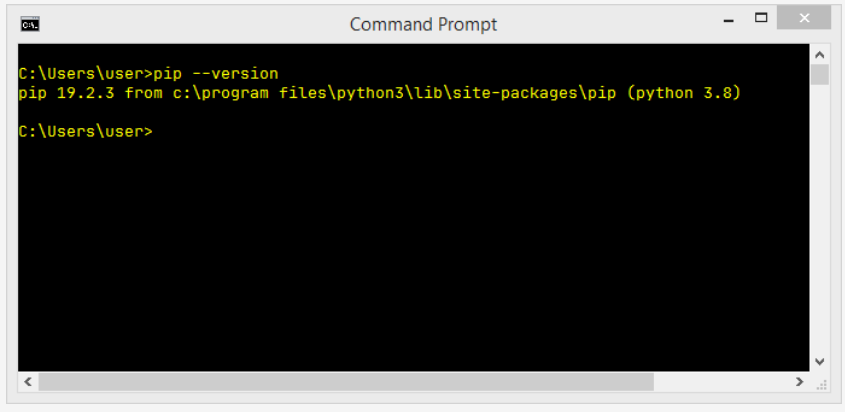Image resolution: width=845 pixels, height=412 pixels.
Task: Click the Command Prompt title bar text
Action: [x=423, y=24]
